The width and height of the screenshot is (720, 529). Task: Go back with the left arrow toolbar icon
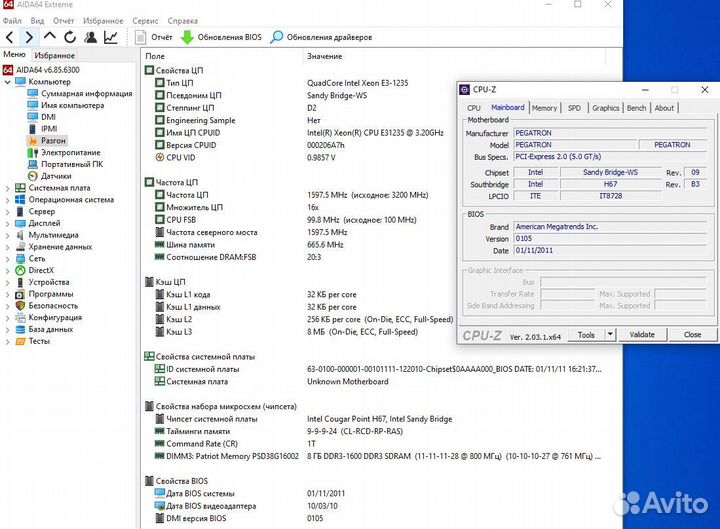[10, 37]
